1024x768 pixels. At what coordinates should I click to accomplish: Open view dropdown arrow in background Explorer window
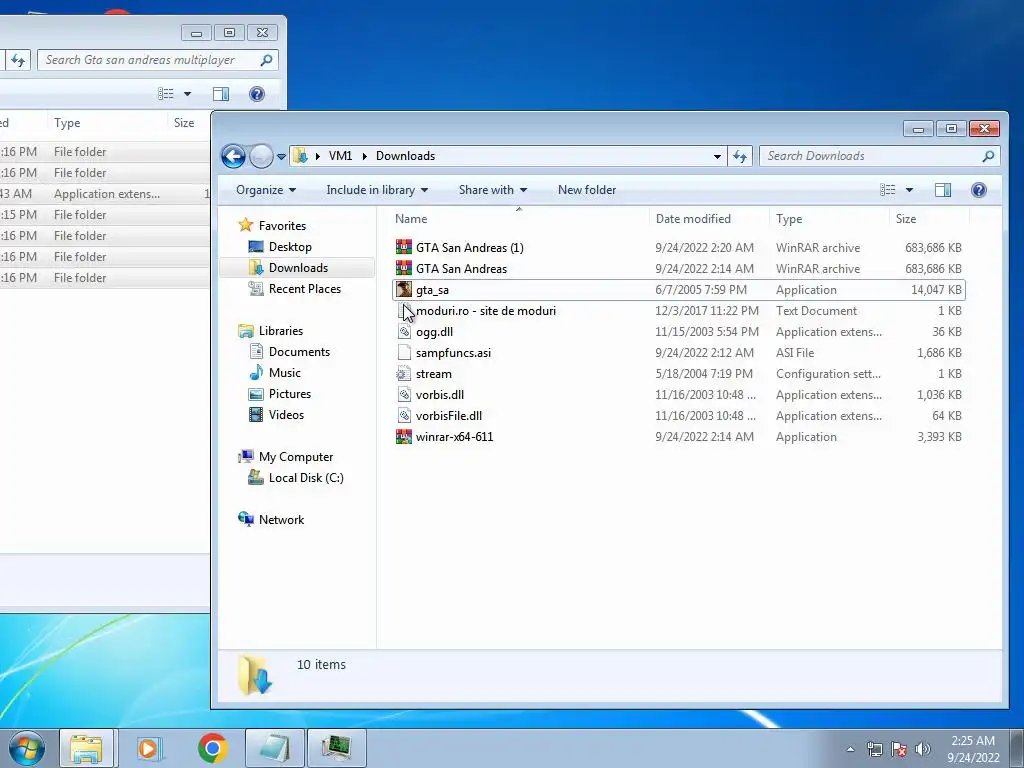187,94
